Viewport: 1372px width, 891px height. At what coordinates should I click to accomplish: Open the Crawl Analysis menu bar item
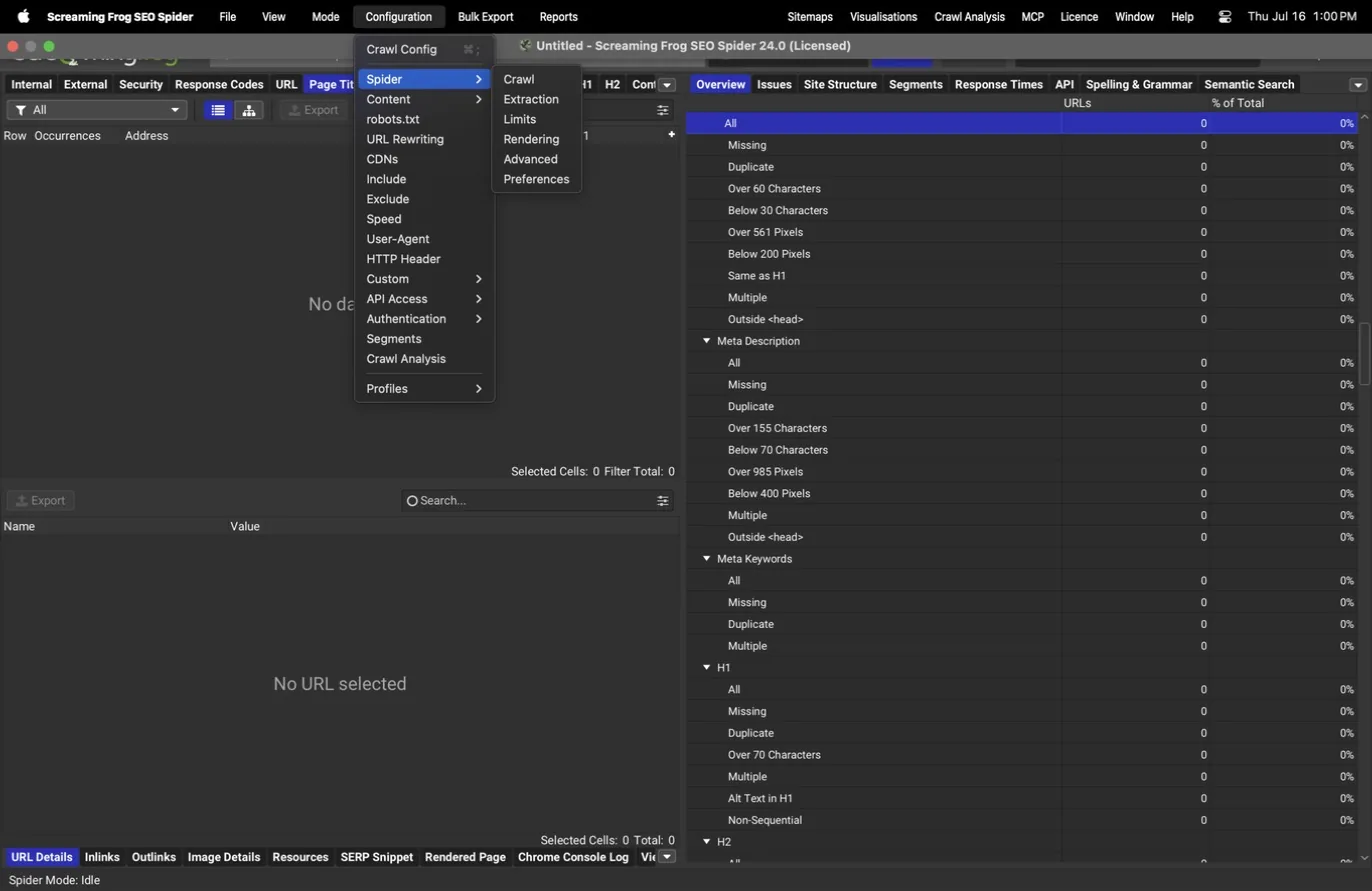pyautogui.click(x=969, y=17)
